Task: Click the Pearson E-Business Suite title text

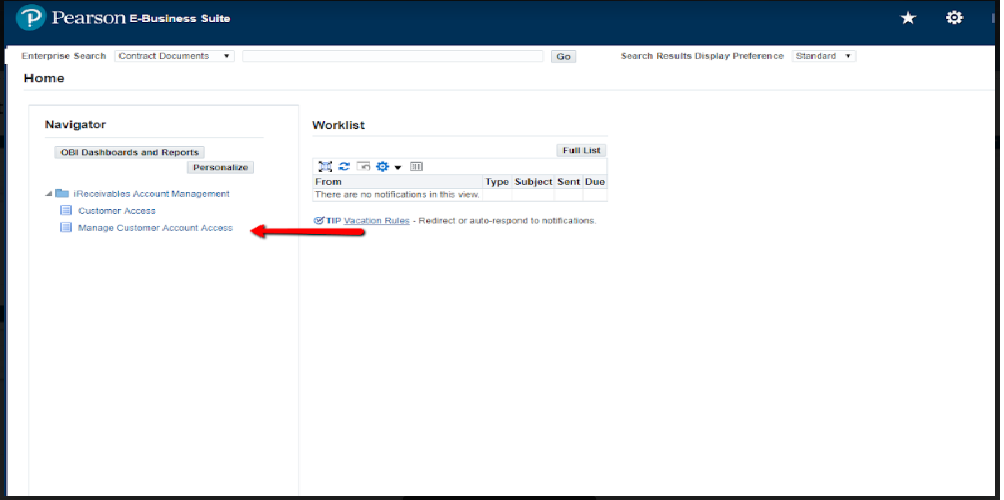Action: tap(141, 18)
